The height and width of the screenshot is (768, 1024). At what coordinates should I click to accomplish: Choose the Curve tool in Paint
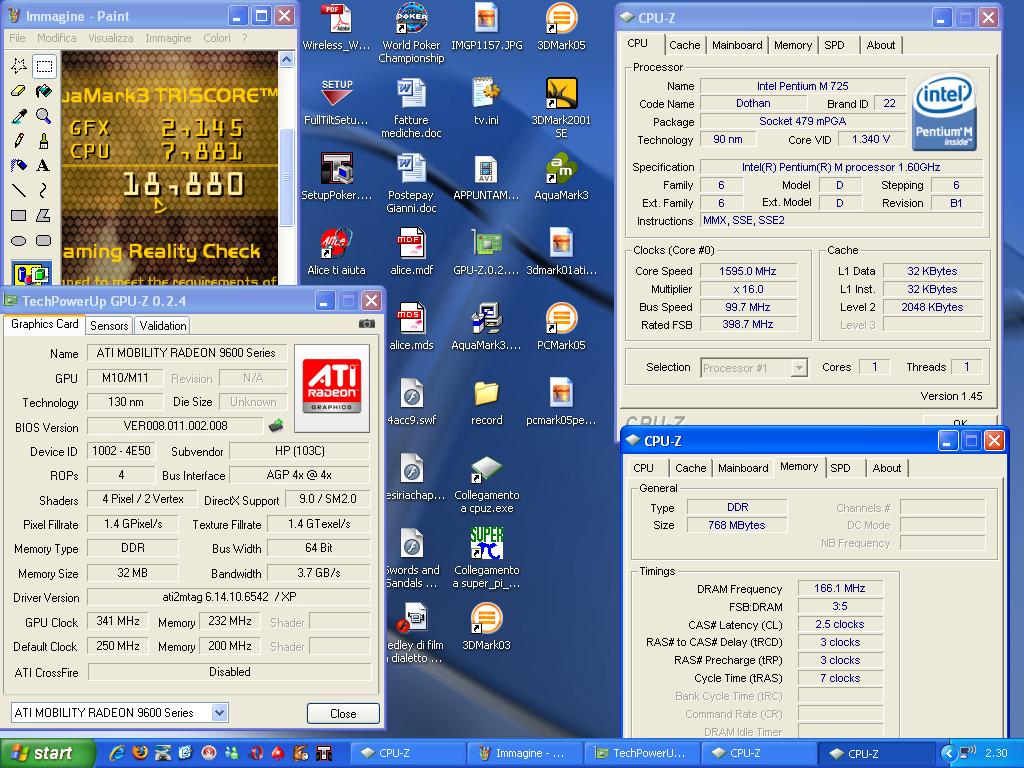(x=44, y=190)
